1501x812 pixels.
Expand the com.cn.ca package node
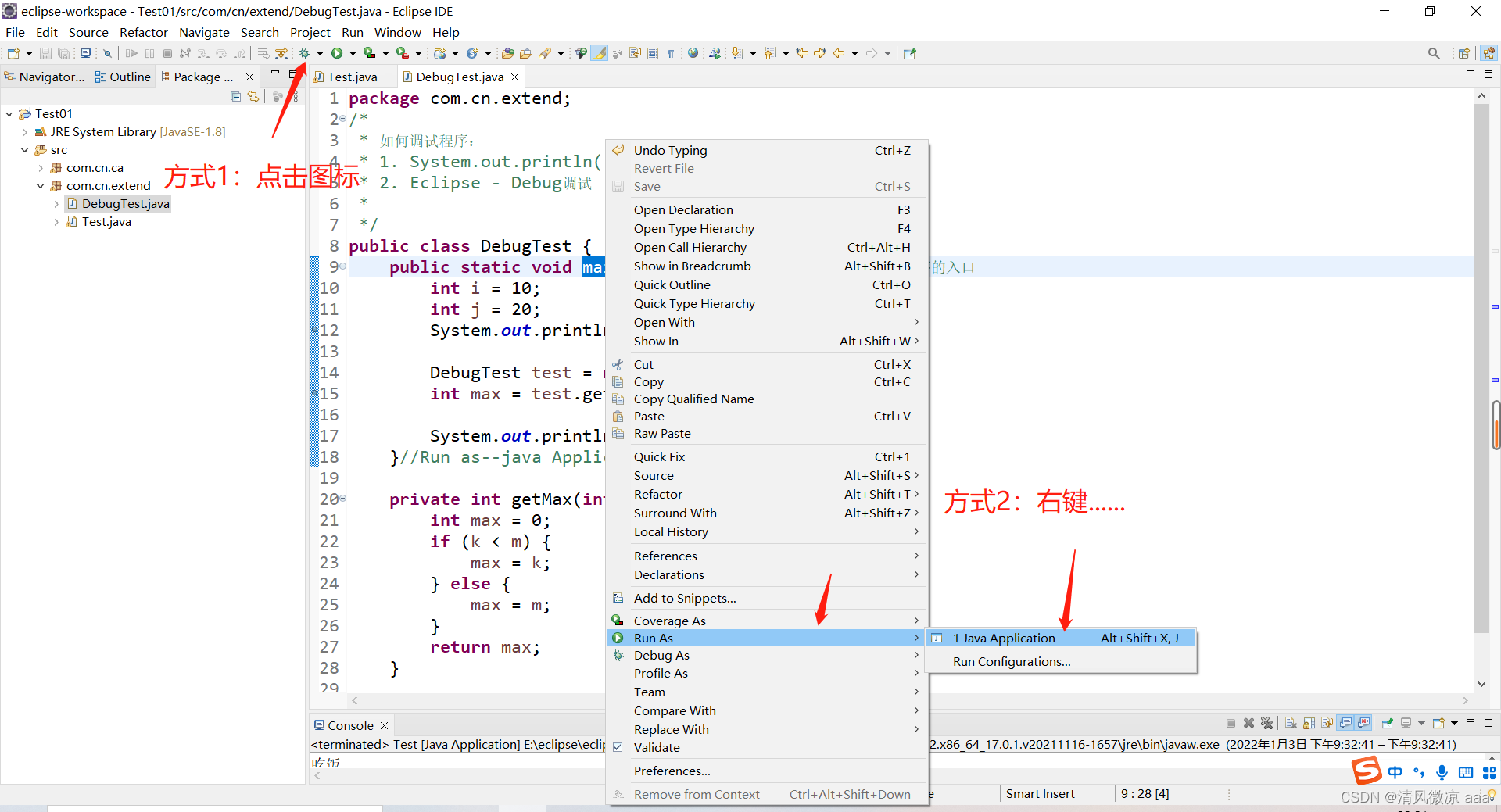pyautogui.click(x=41, y=167)
